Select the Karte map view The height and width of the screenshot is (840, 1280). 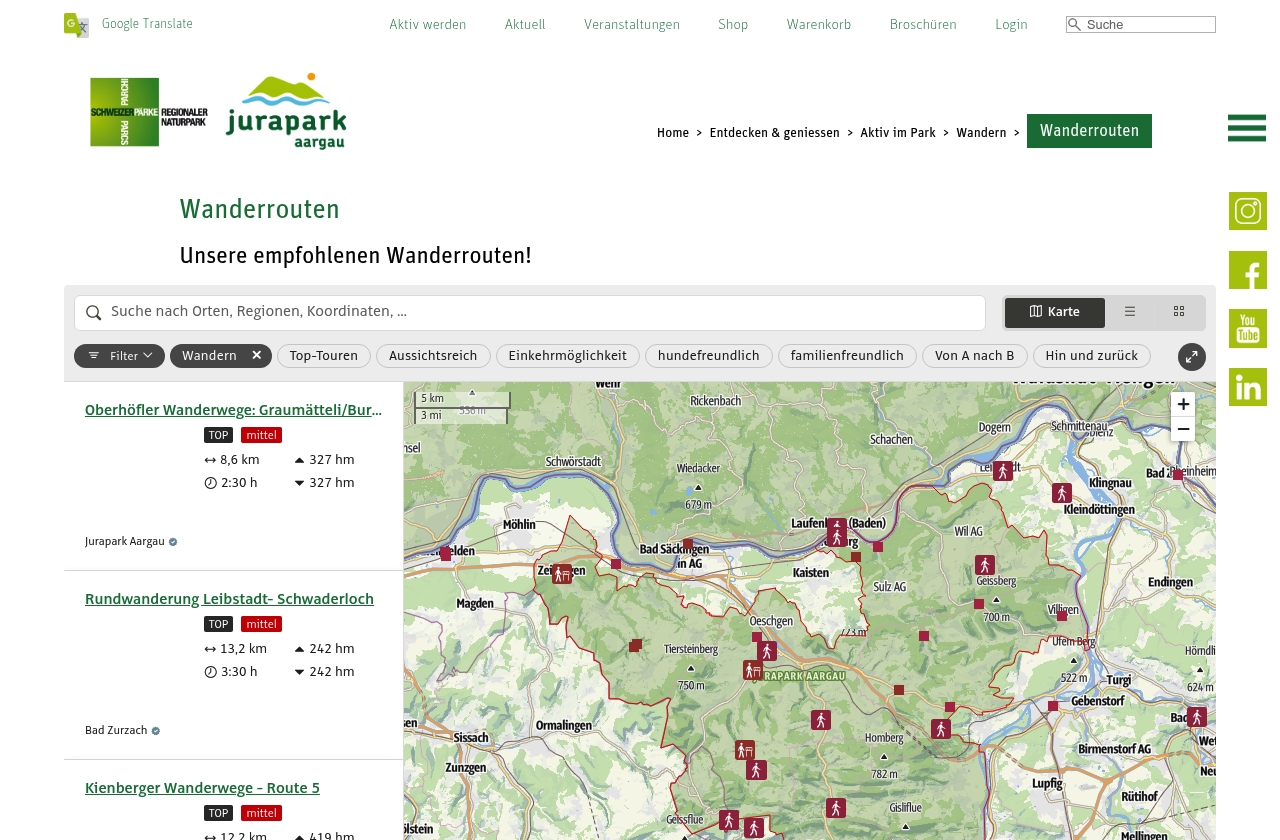[1055, 312]
